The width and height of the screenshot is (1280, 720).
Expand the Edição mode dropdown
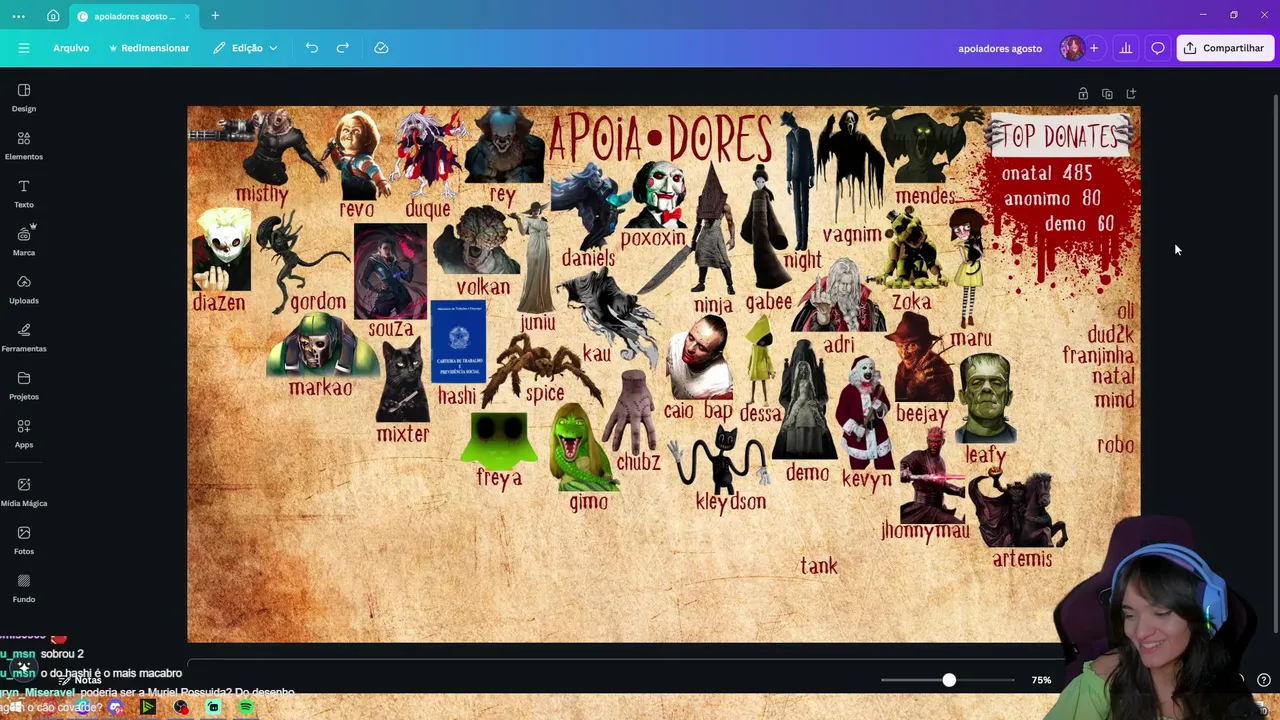tap(245, 48)
